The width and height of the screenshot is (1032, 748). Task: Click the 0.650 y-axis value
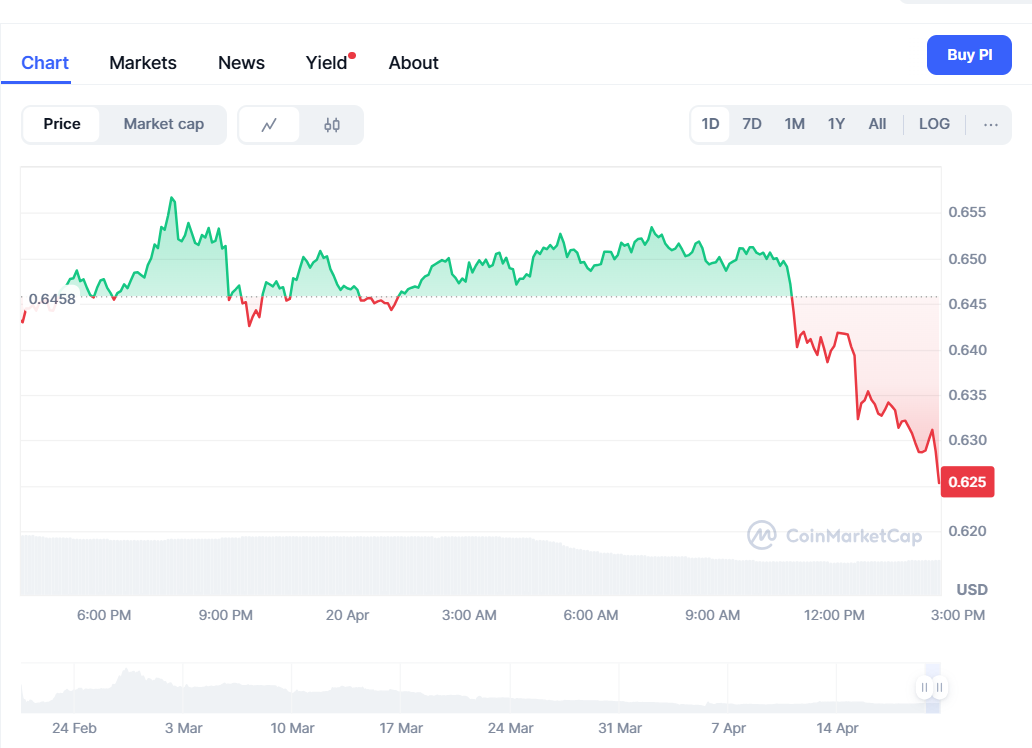point(967,259)
